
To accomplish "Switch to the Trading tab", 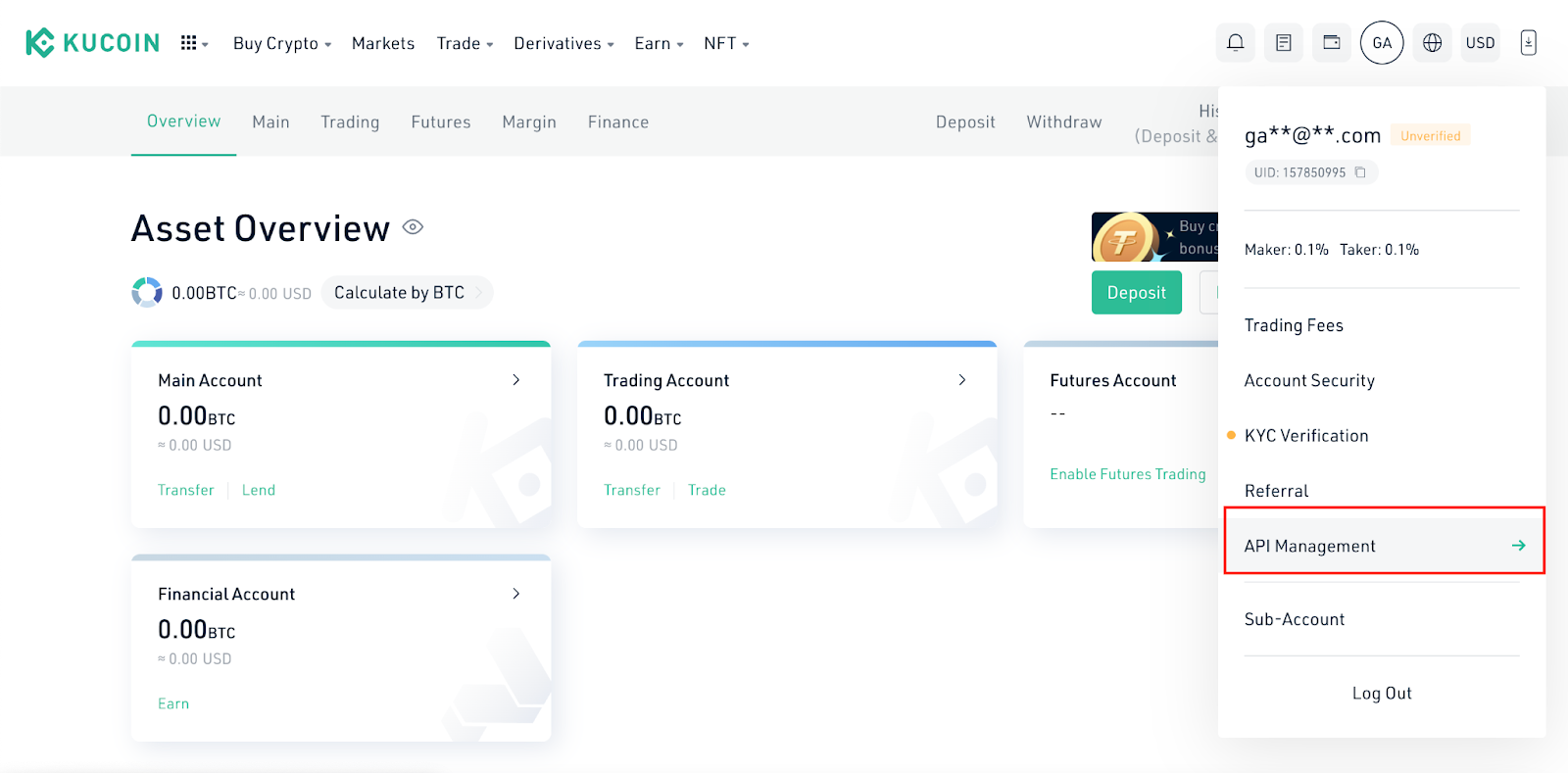I will pyautogui.click(x=350, y=121).
